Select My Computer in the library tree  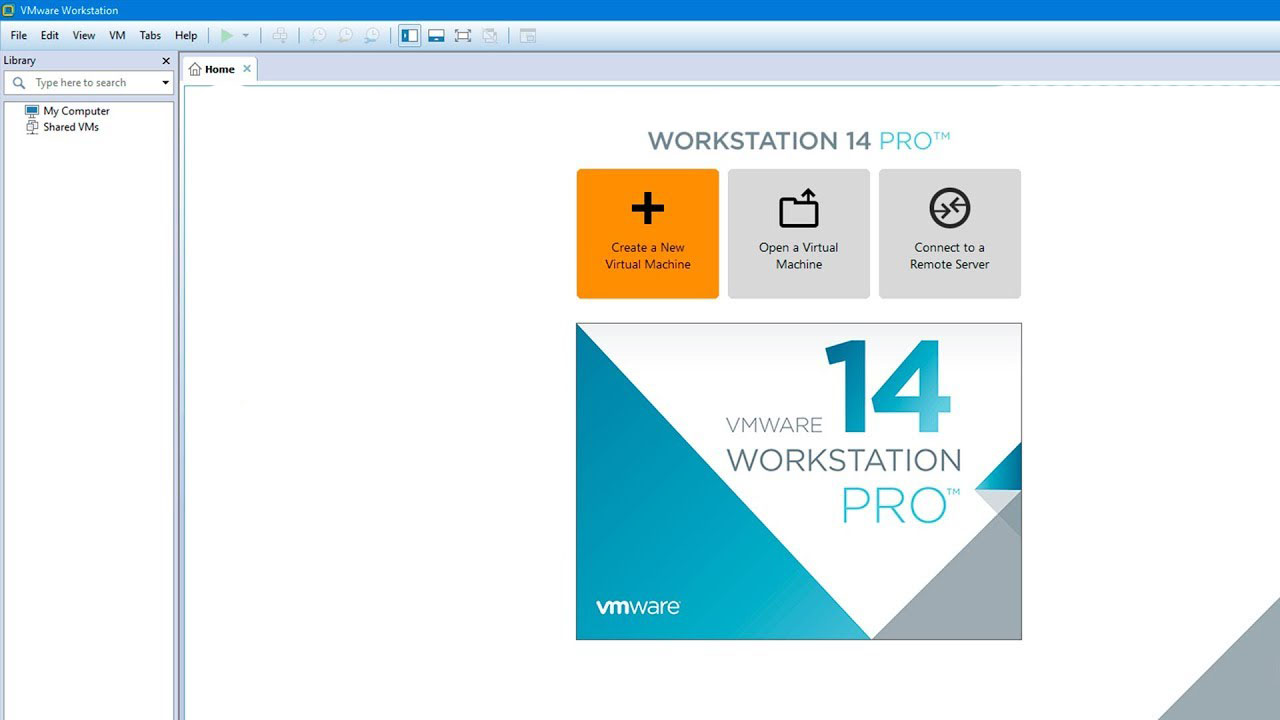67,111
